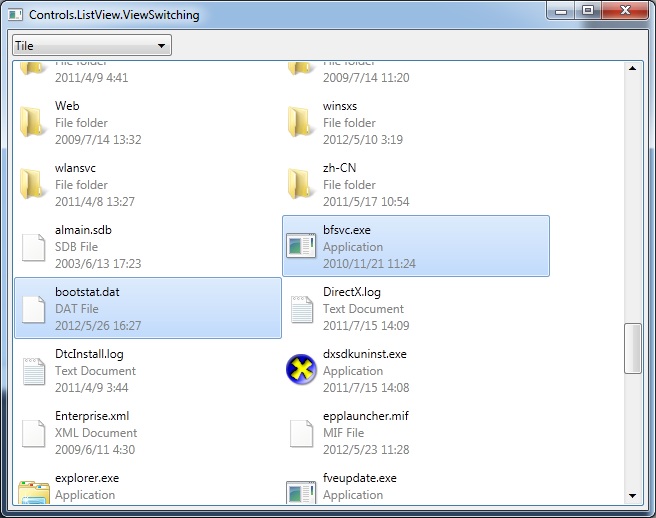656x518 pixels.
Task: Select the DirectX.log text document icon
Action: 302,308
